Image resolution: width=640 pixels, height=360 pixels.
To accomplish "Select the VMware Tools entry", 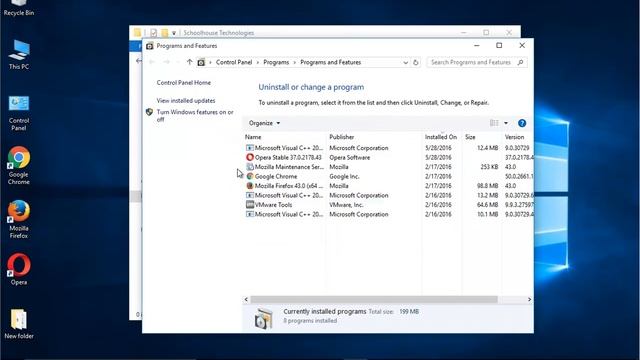I will tap(389, 204).
